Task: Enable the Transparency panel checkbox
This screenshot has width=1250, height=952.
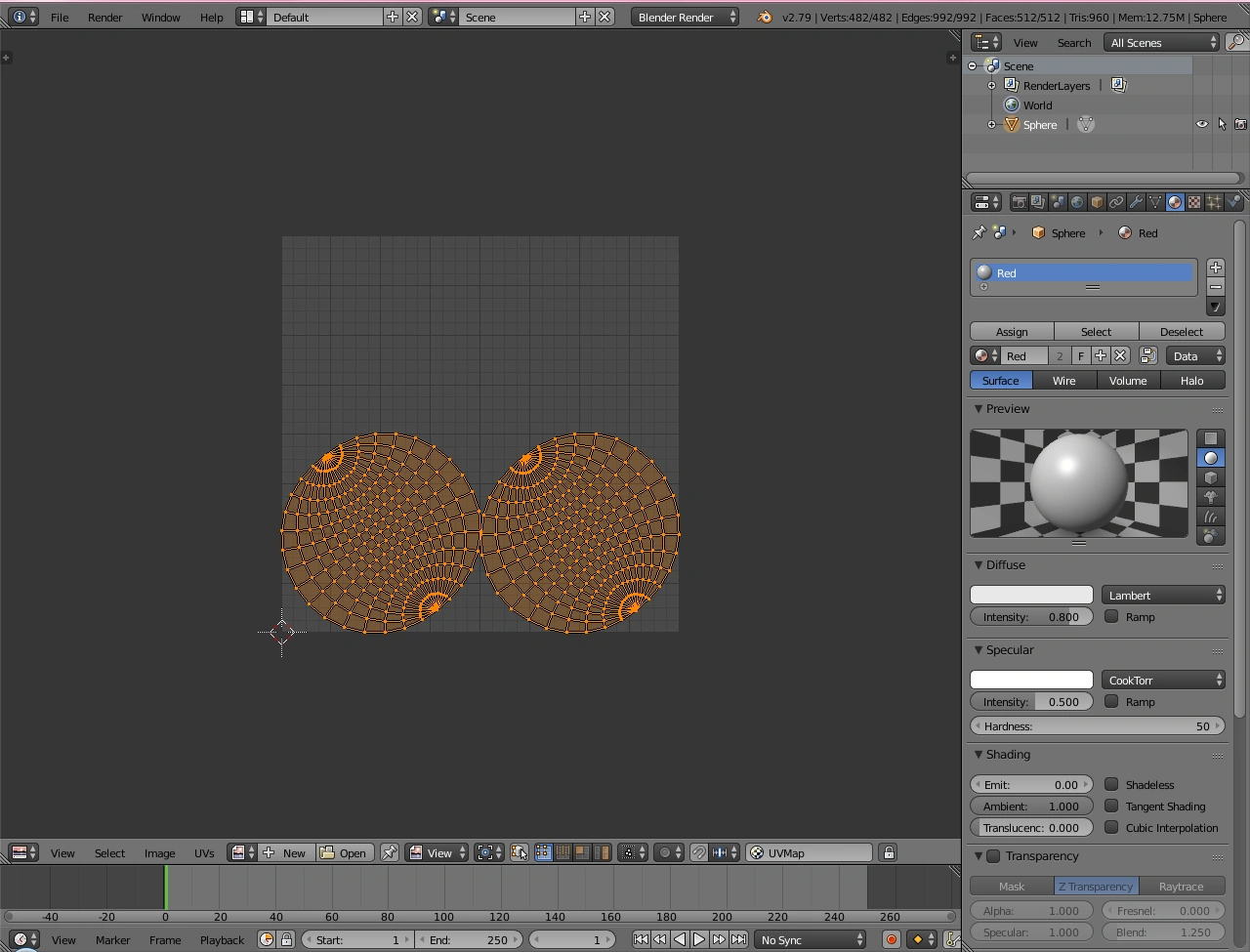Action: (993, 856)
